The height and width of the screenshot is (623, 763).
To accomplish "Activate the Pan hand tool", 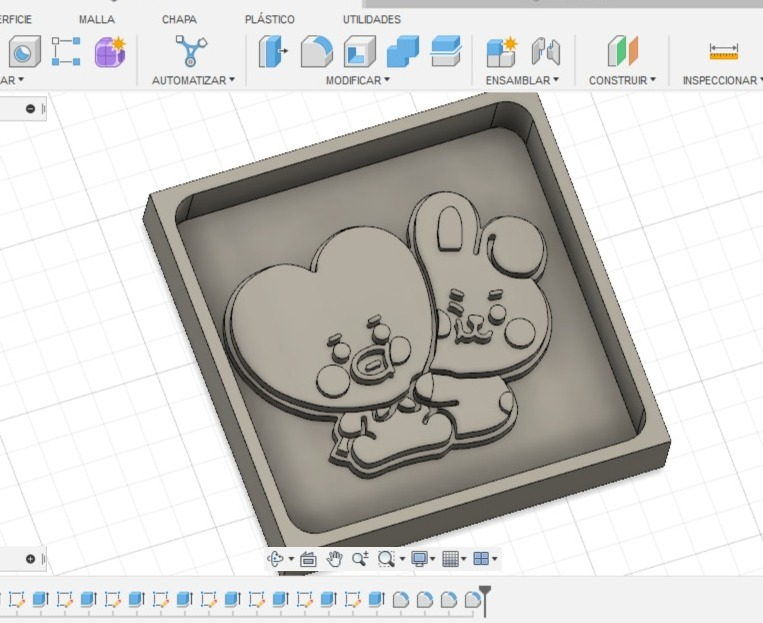I will pos(334,559).
